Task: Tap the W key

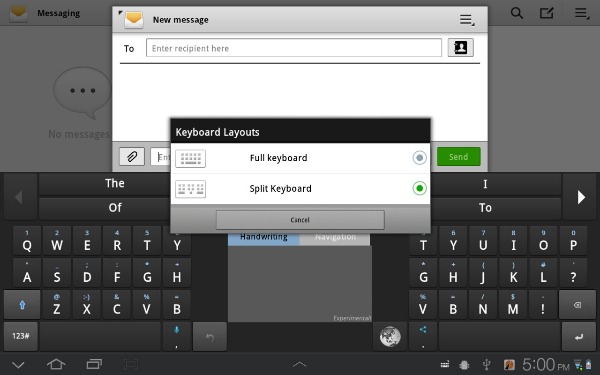Action: pyautogui.click(x=57, y=241)
